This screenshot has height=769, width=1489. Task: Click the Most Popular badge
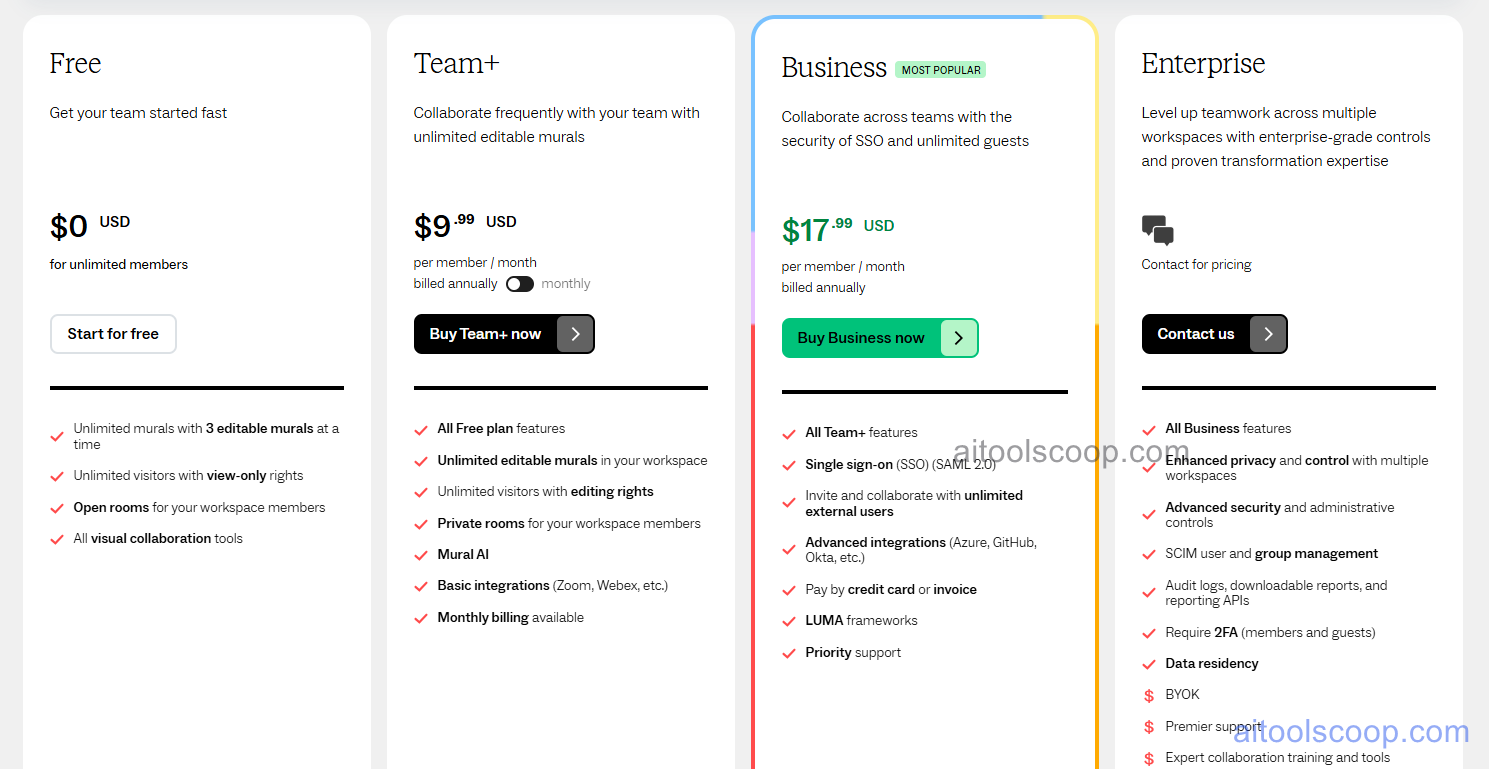pyautogui.click(x=940, y=70)
